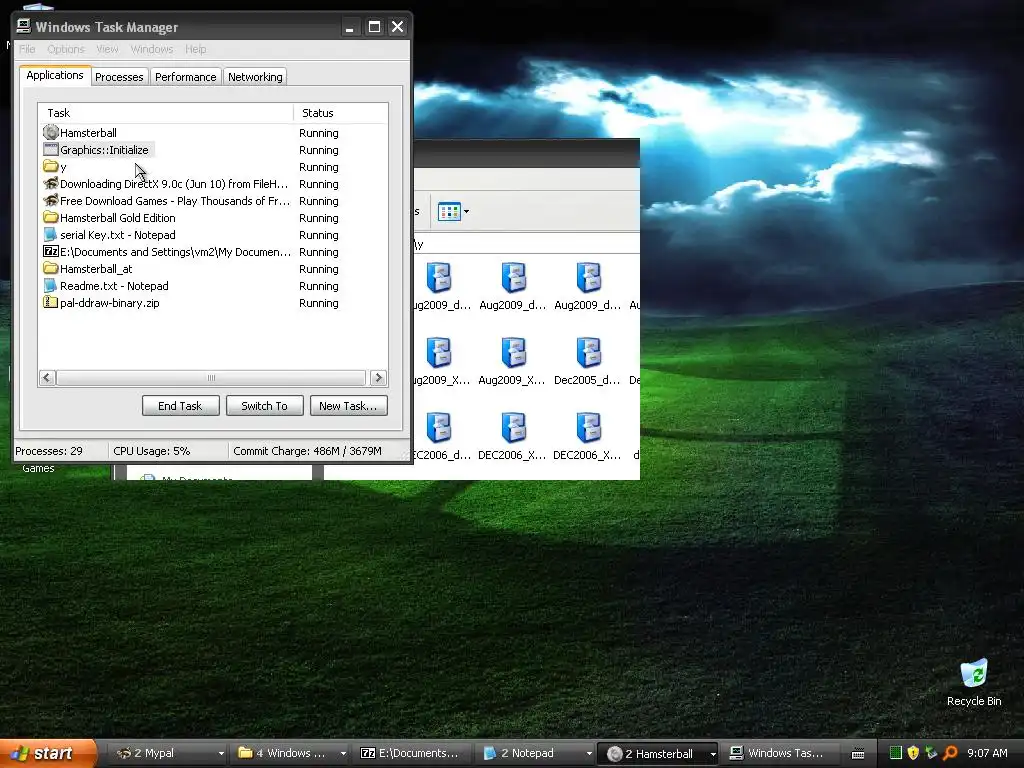The width and height of the screenshot is (1024, 768).
Task: Switch to the Performance tab
Action: 185,77
